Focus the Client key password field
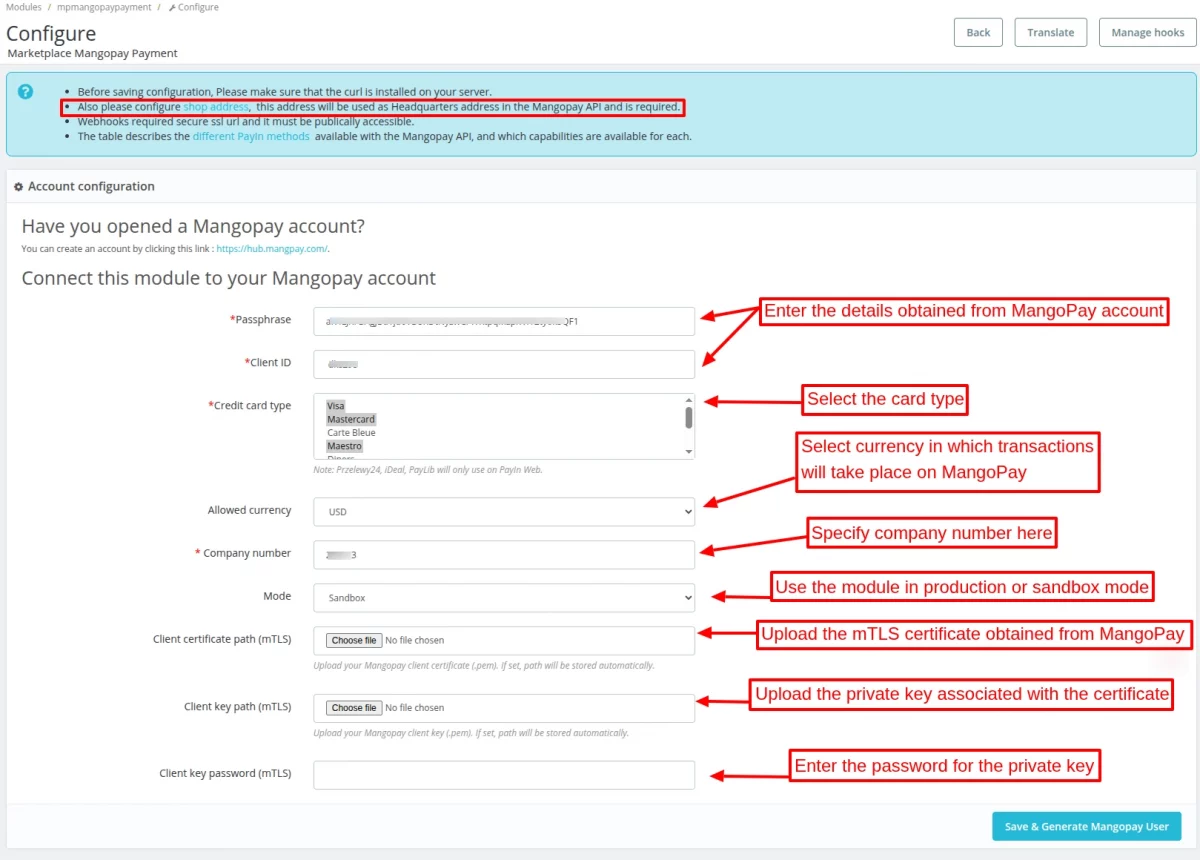This screenshot has width=1200, height=860. [x=504, y=775]
